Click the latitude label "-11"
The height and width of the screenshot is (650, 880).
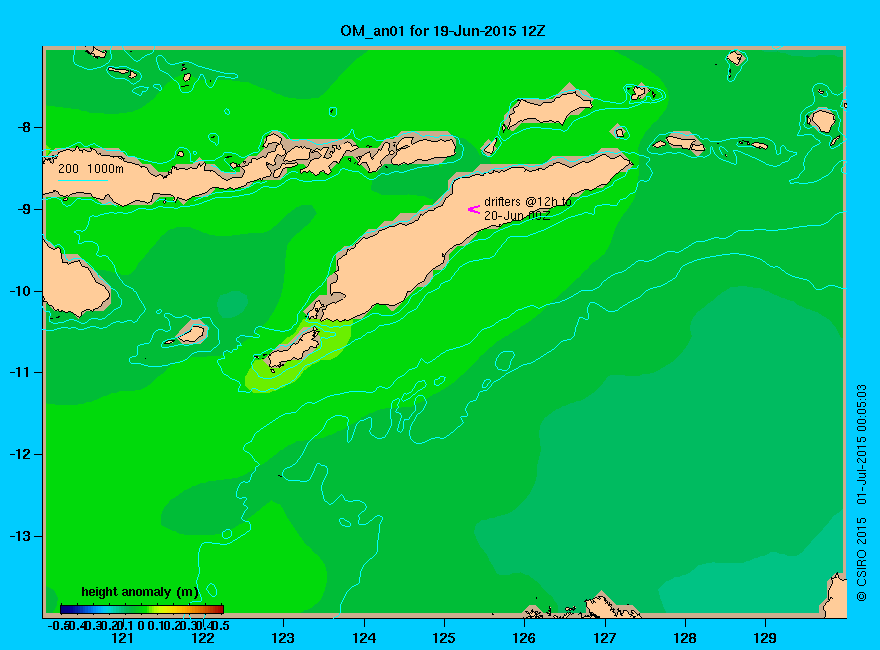tap(21, 372)
